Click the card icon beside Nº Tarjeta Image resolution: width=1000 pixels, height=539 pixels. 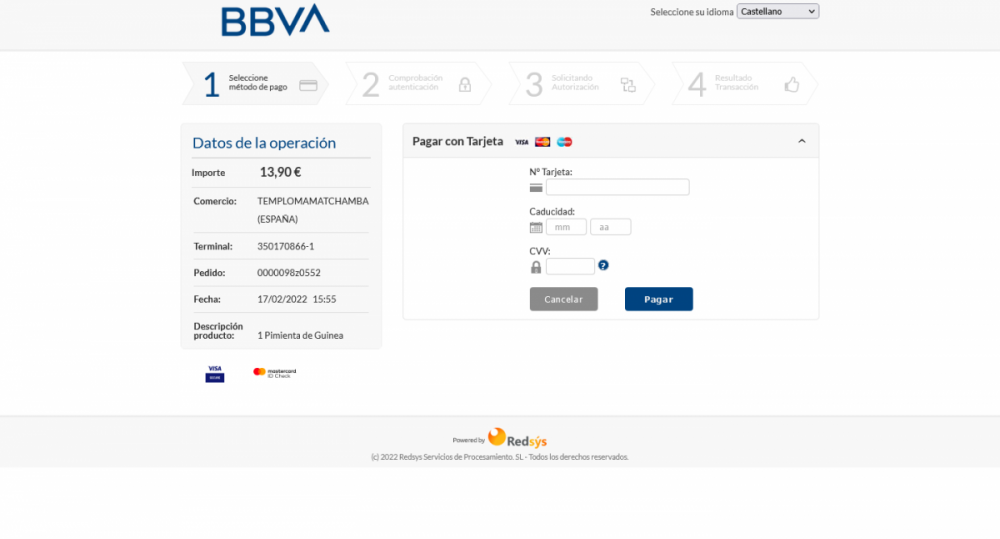tap(536, 187)
